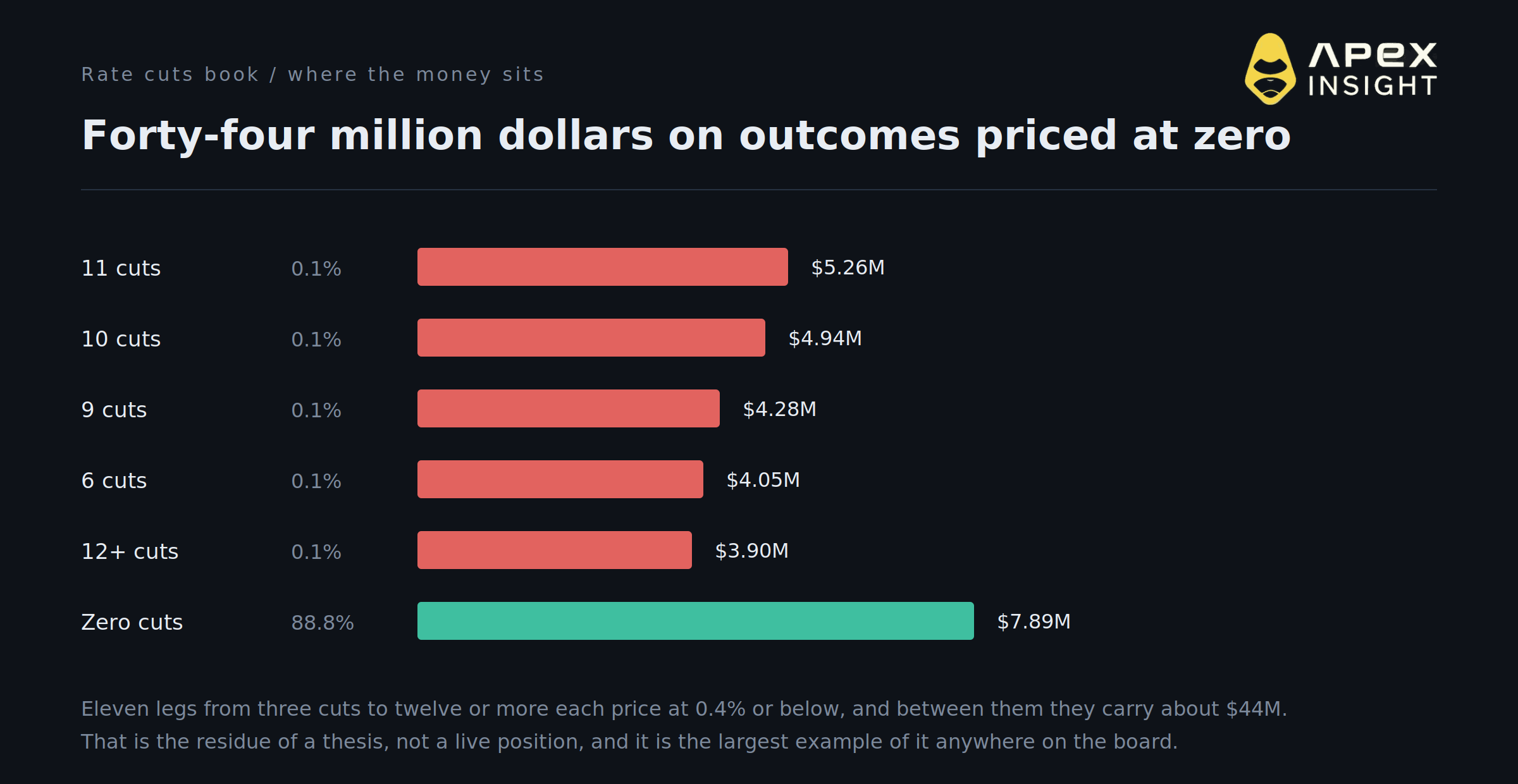Select the $7.89M value label

point(1034,622)
